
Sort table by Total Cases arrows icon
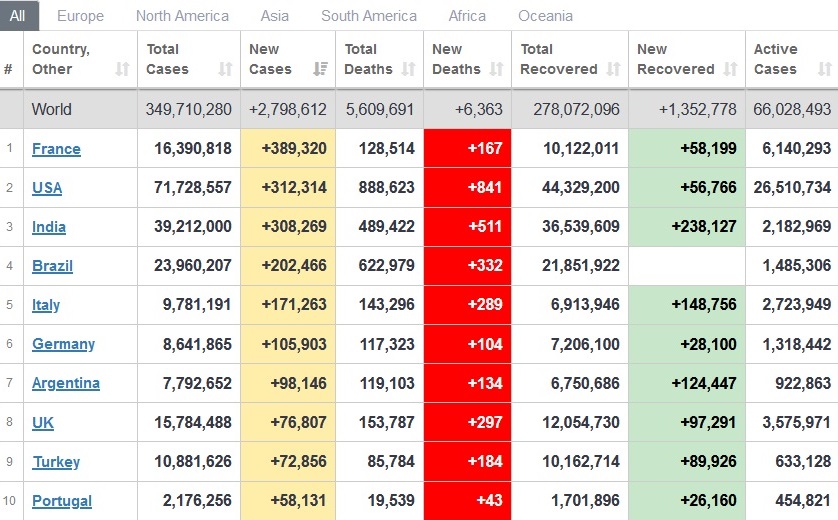click(x=225, y=69)
